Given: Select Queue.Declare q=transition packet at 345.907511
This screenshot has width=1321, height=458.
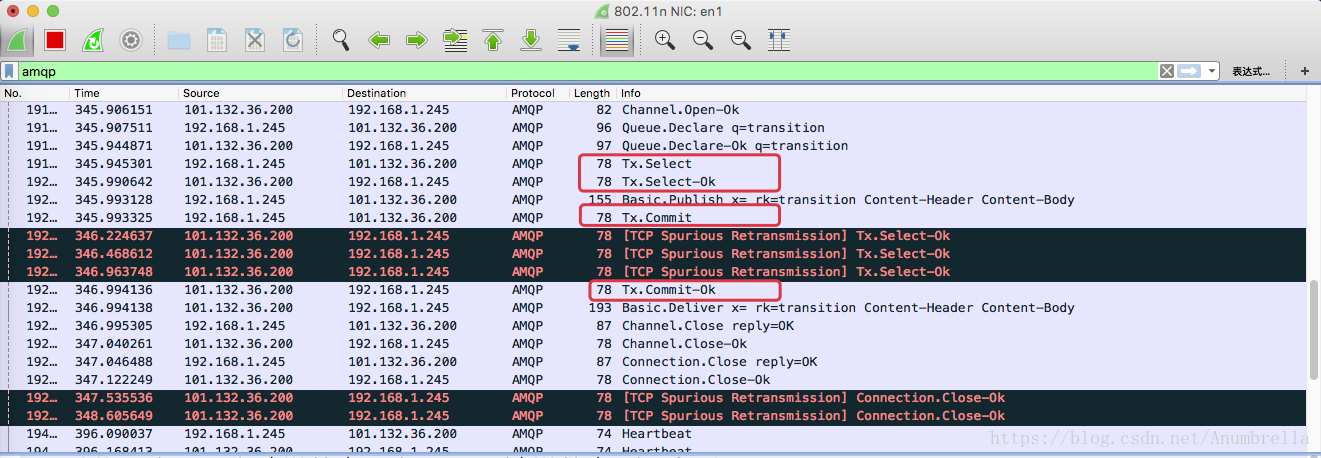Looking at the screenshot, I should tap(653, 128).
